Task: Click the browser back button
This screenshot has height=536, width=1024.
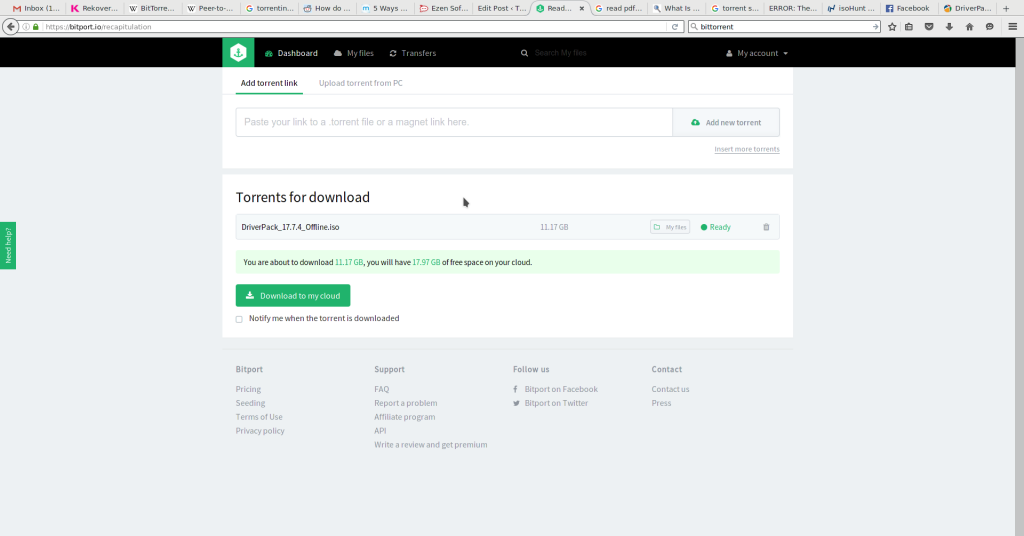Action: coord(11,27)
